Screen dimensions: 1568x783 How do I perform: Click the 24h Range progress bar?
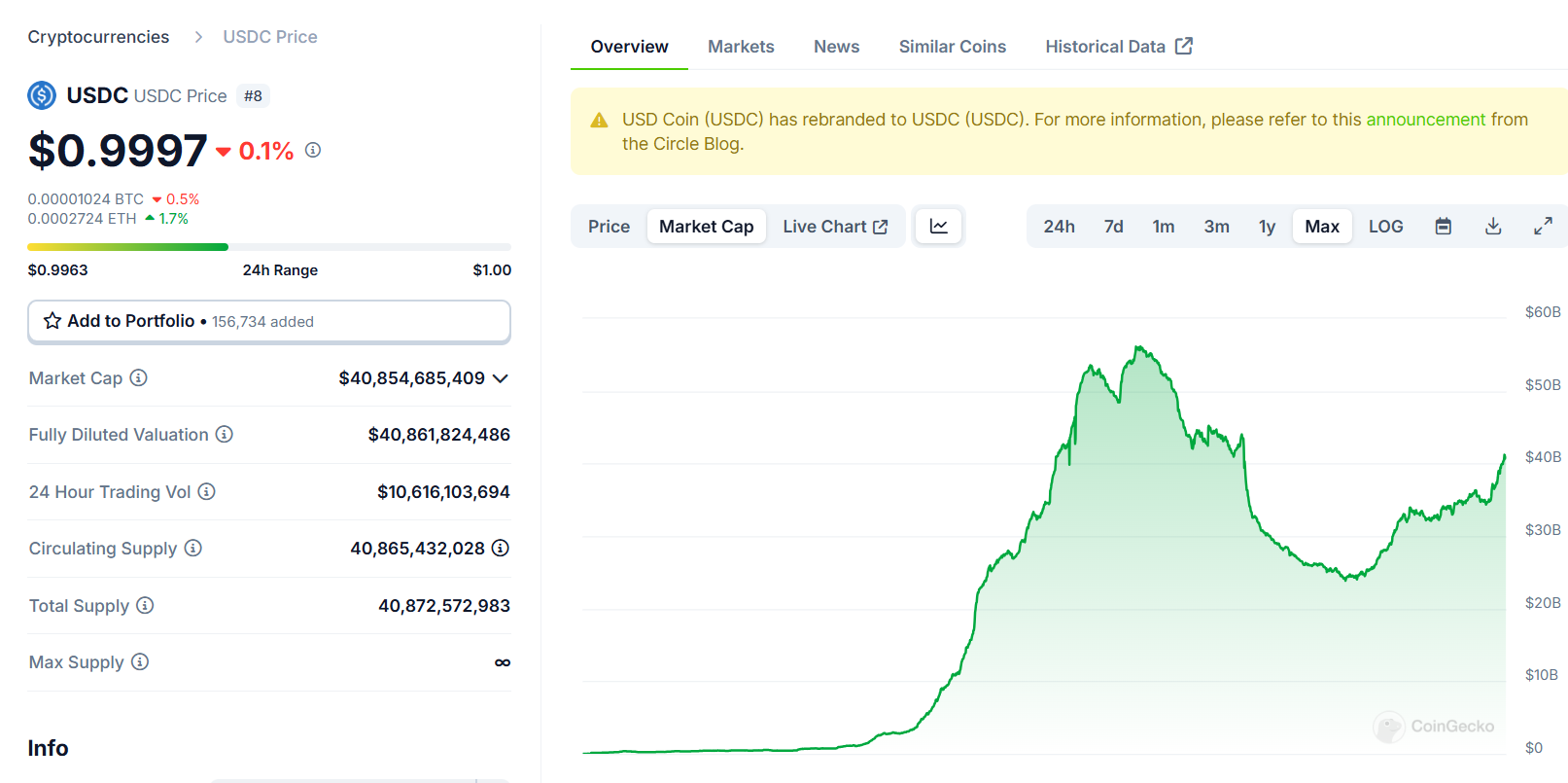tap(269, 247)
